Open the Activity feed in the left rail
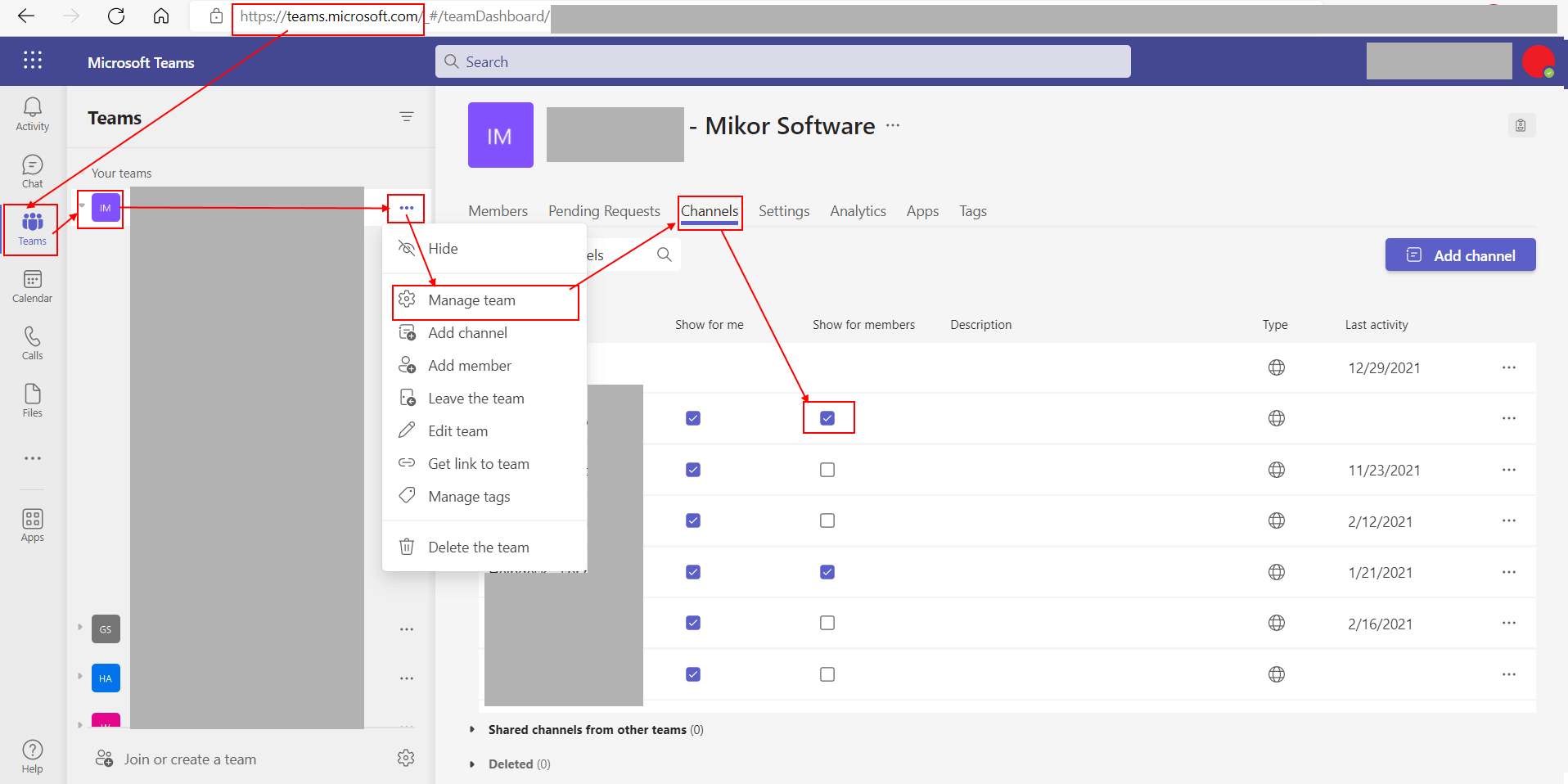The width and height of the screenshot is (1568, 784). (33, 114)
